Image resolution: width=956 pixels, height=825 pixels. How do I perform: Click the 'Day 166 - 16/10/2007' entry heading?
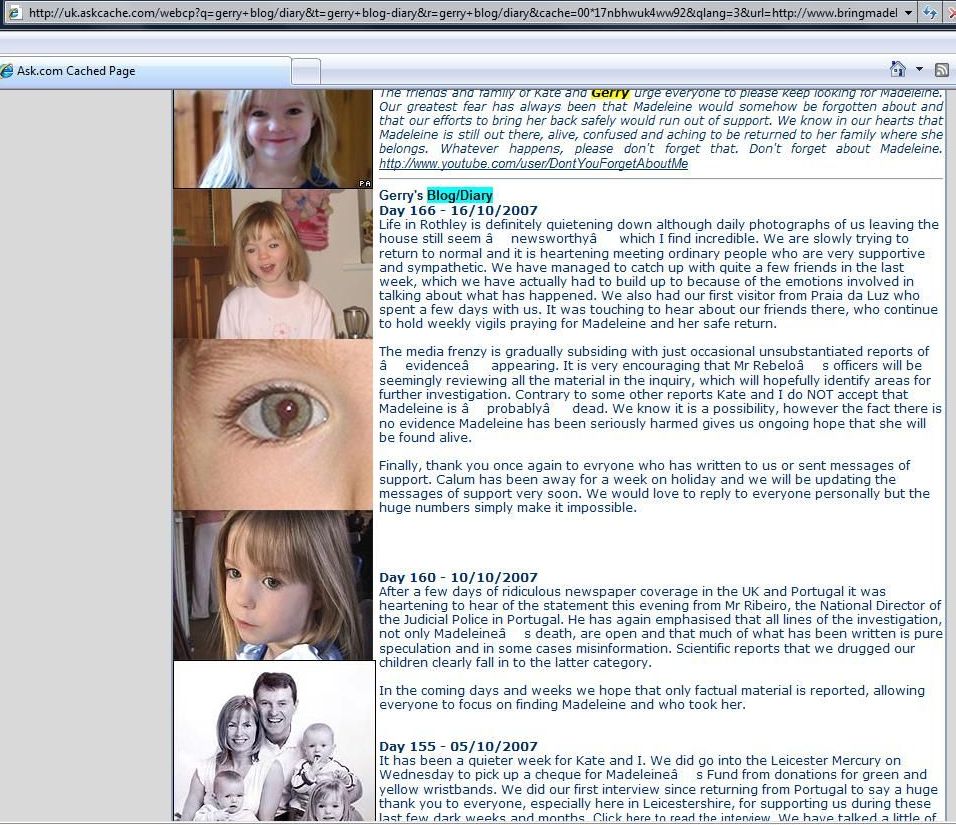click(x=458, y=211)
